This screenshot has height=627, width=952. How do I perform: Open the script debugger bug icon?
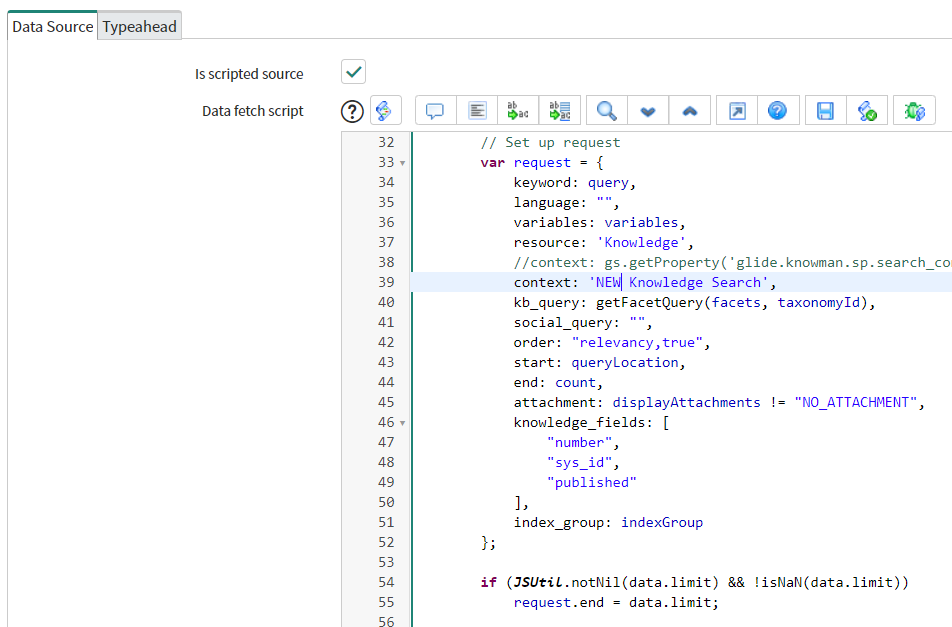(914, 110)
